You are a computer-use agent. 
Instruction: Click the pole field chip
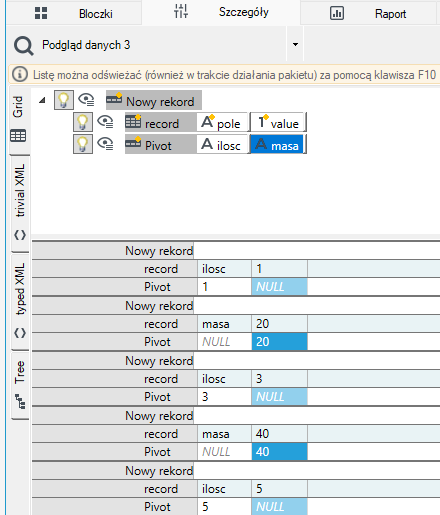(x=222, y=122)
